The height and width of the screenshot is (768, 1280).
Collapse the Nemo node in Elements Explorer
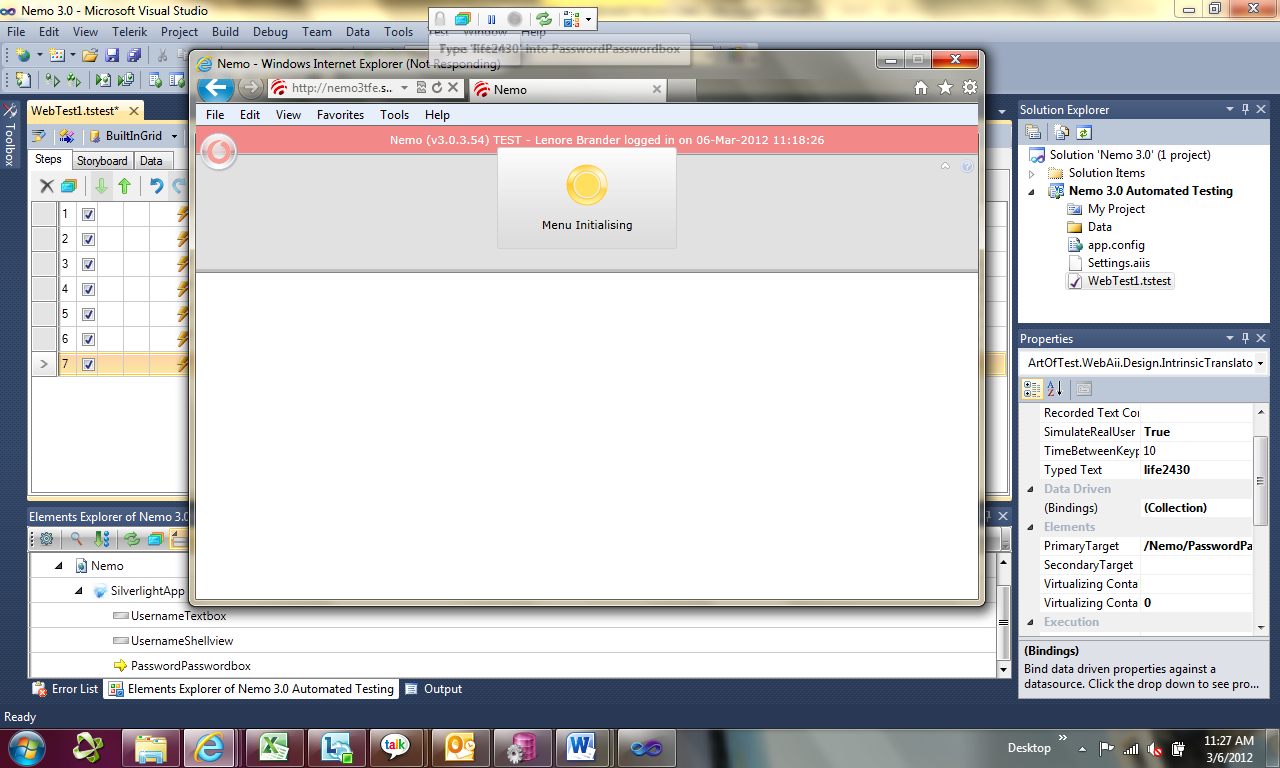[59, 566]
